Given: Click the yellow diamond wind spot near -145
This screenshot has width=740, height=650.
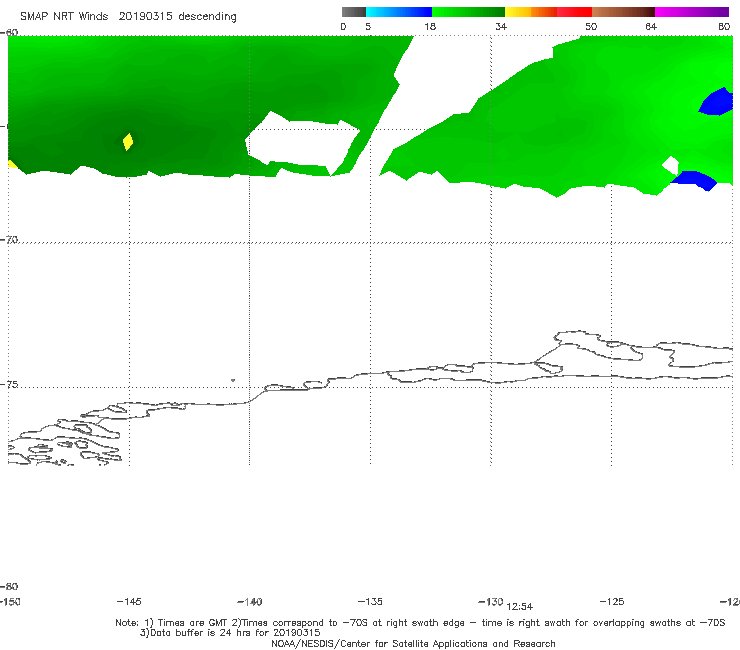Looking at the screenshot, I should [x=128, y=142].
